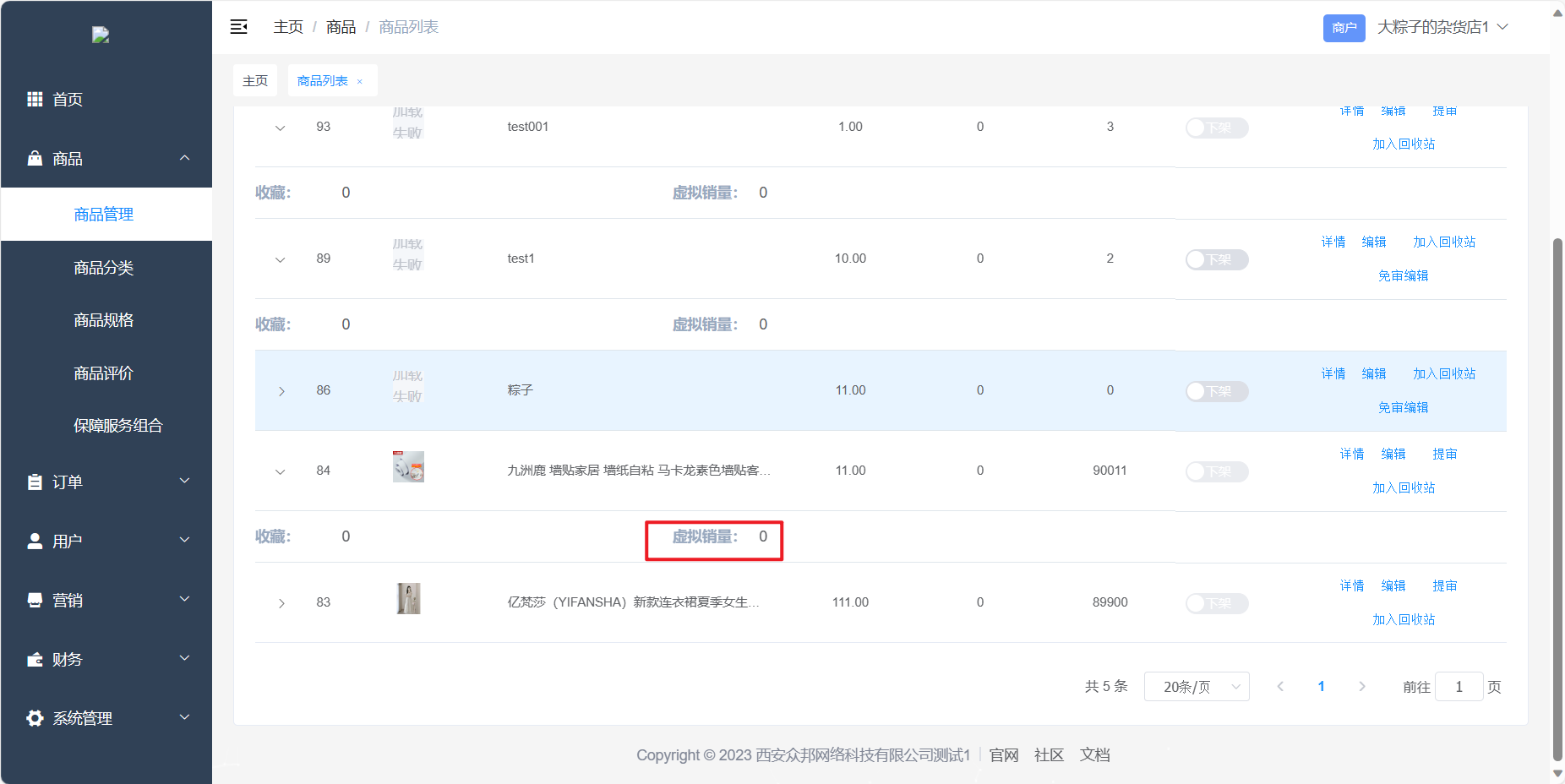Toggle the 下架 switch for product 86 粽子
The image size is (1565, 784).
1216,391
